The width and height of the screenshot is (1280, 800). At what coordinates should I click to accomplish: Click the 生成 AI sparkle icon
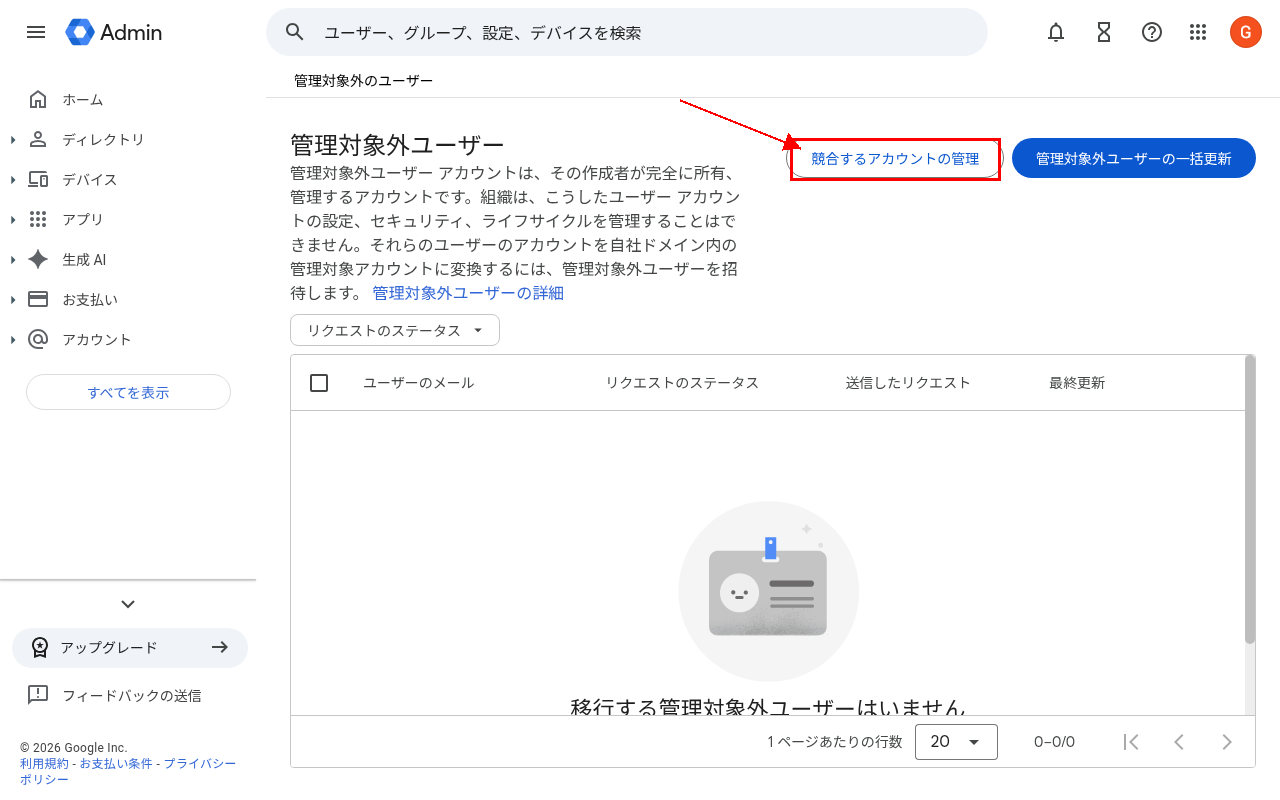(38, 259)
